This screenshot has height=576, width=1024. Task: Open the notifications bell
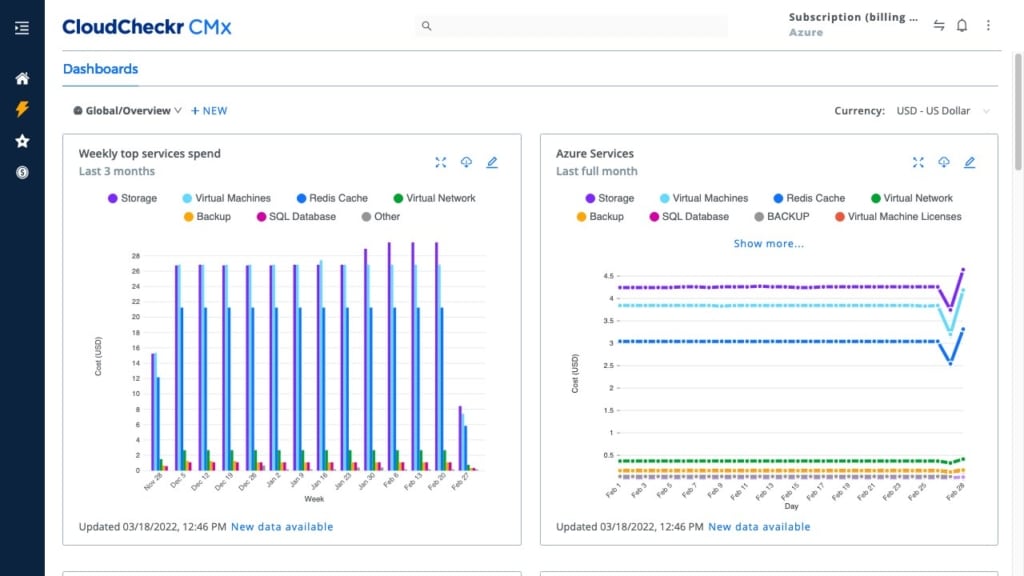point(962,25)
